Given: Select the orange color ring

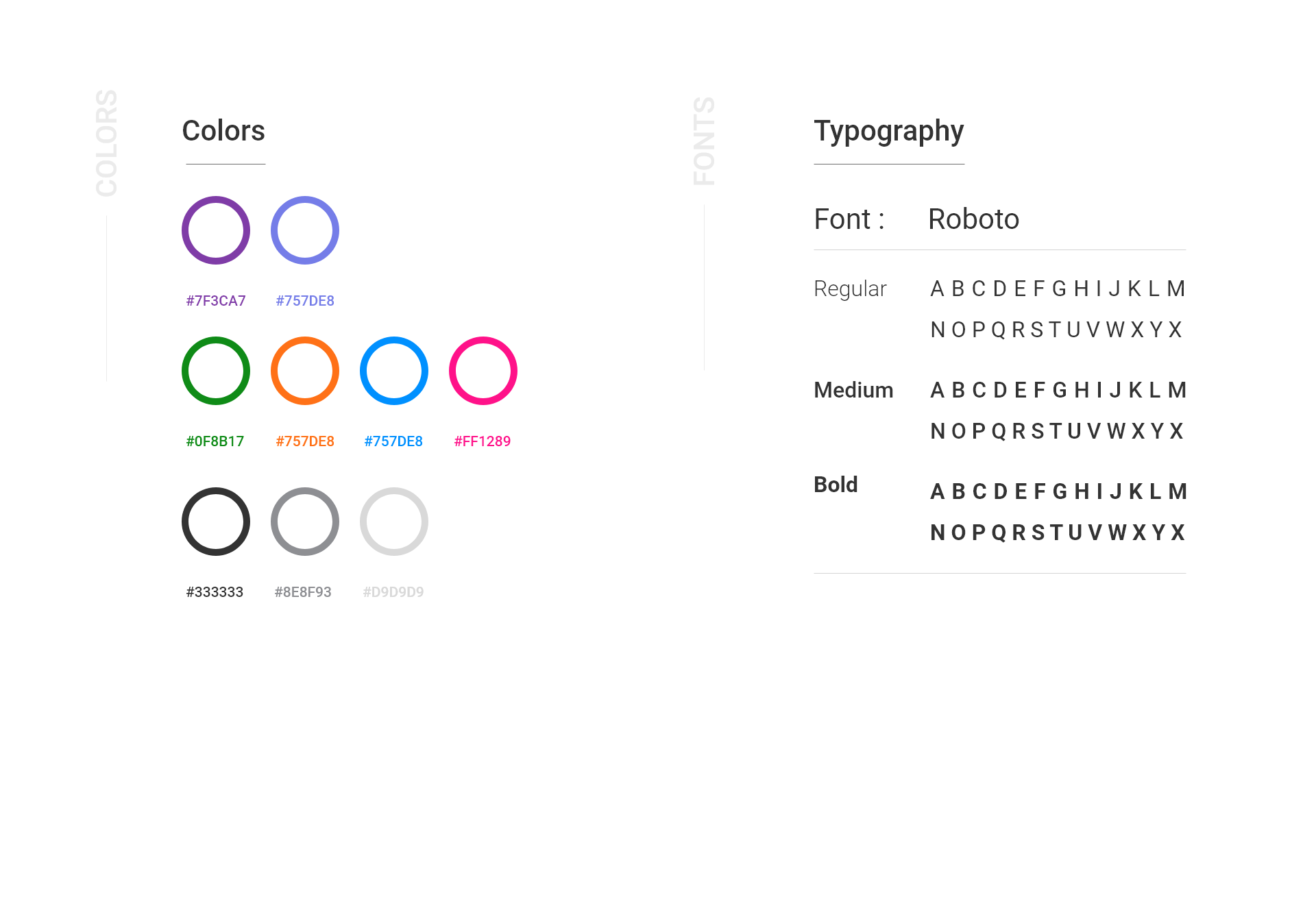Looking at the screenshot, I should [x=305, y=371].
